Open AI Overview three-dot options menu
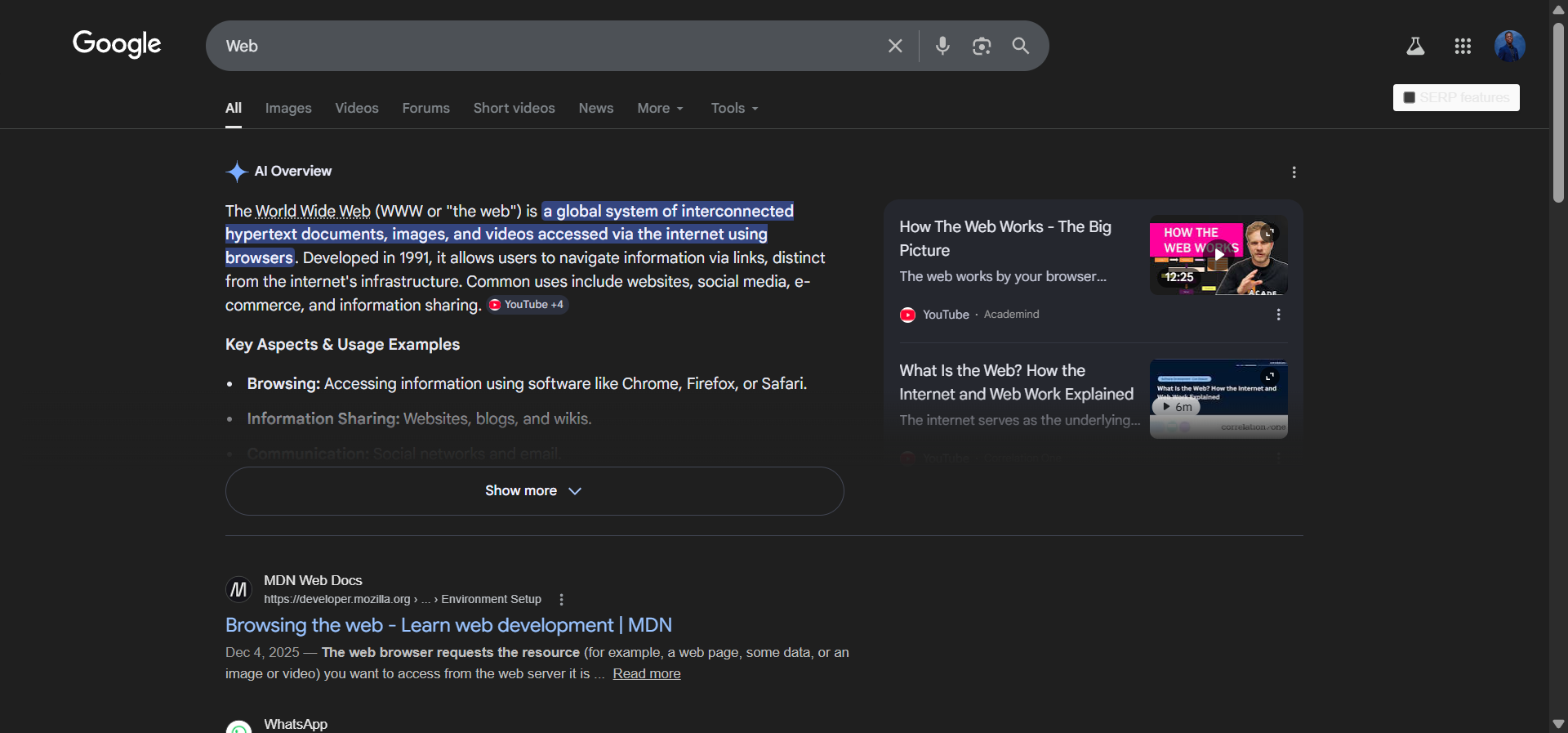Viewport: 1568px width, 733px height. pyautogui.click(x=1294, y=172)
